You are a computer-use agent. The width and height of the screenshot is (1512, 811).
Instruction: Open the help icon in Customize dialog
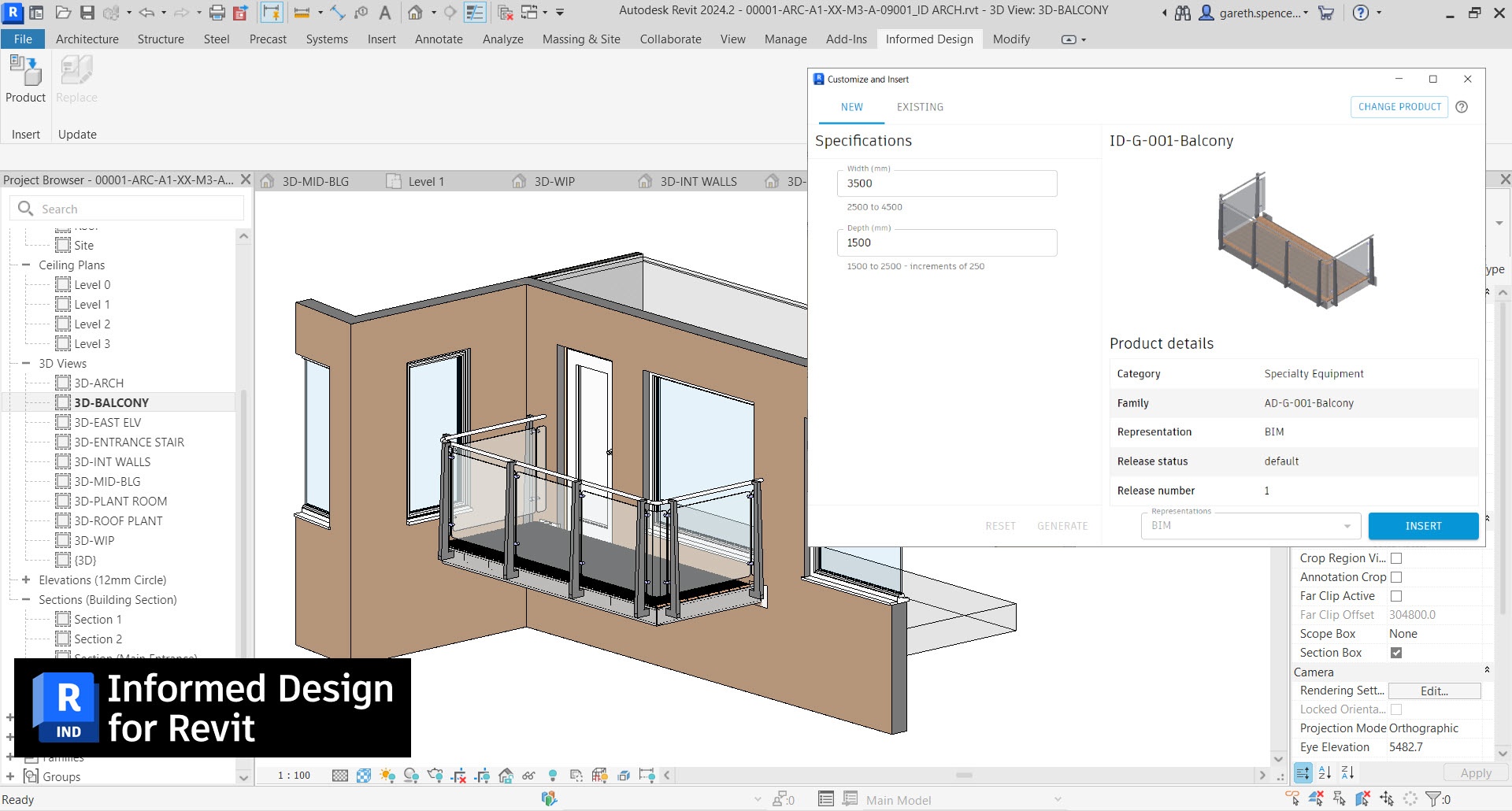(1462, 107)
